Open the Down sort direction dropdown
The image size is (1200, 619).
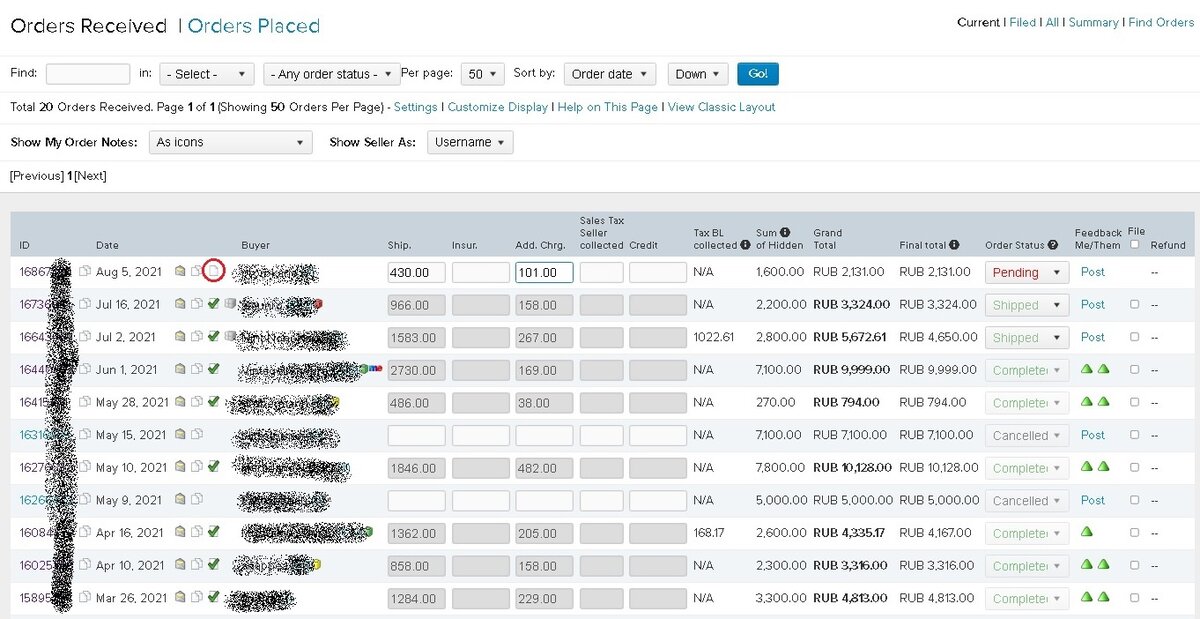pos(698,74)
